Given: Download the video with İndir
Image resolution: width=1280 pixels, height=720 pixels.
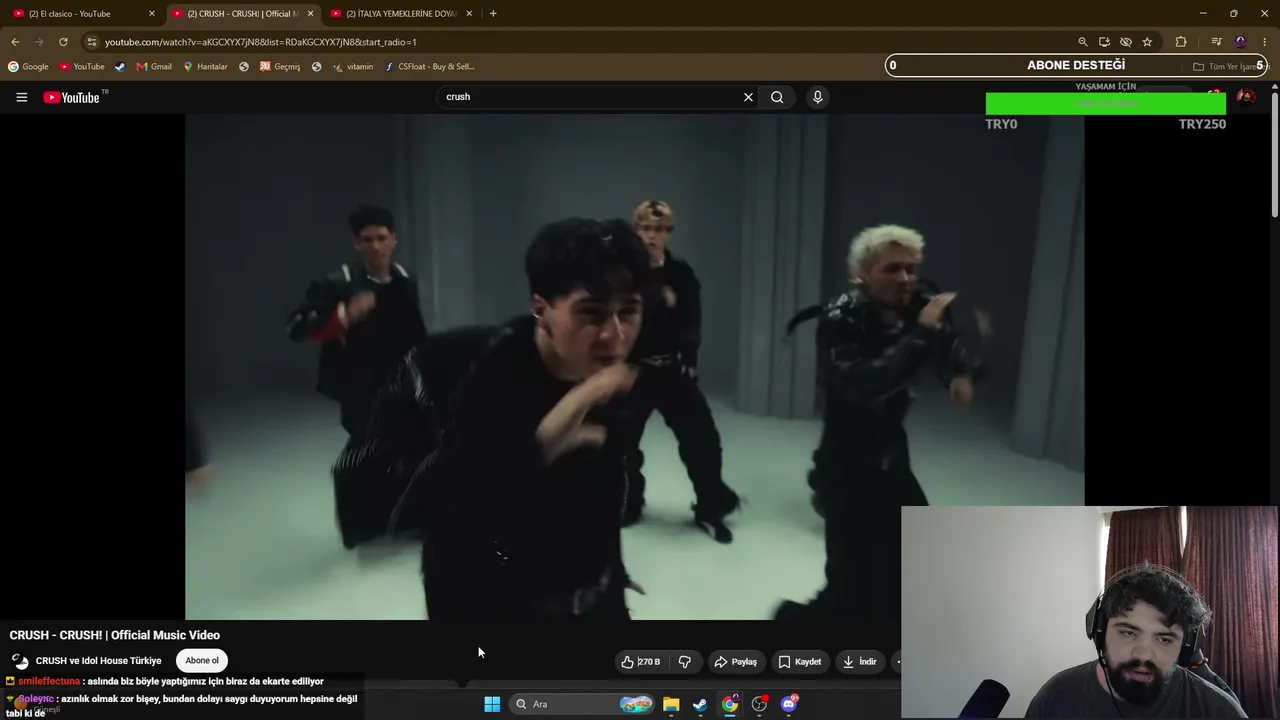Looking at the screenshot, I should (x=860, y=661).
